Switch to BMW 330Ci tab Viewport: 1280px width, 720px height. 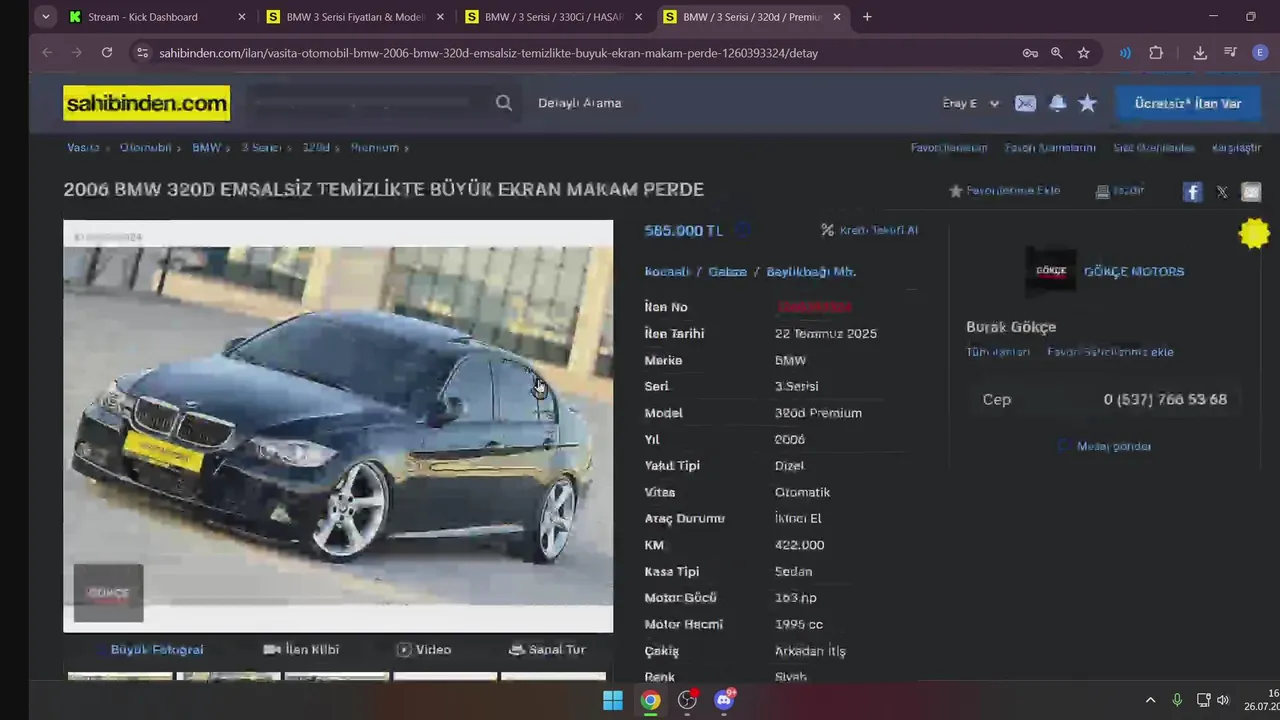pos(553,17)
